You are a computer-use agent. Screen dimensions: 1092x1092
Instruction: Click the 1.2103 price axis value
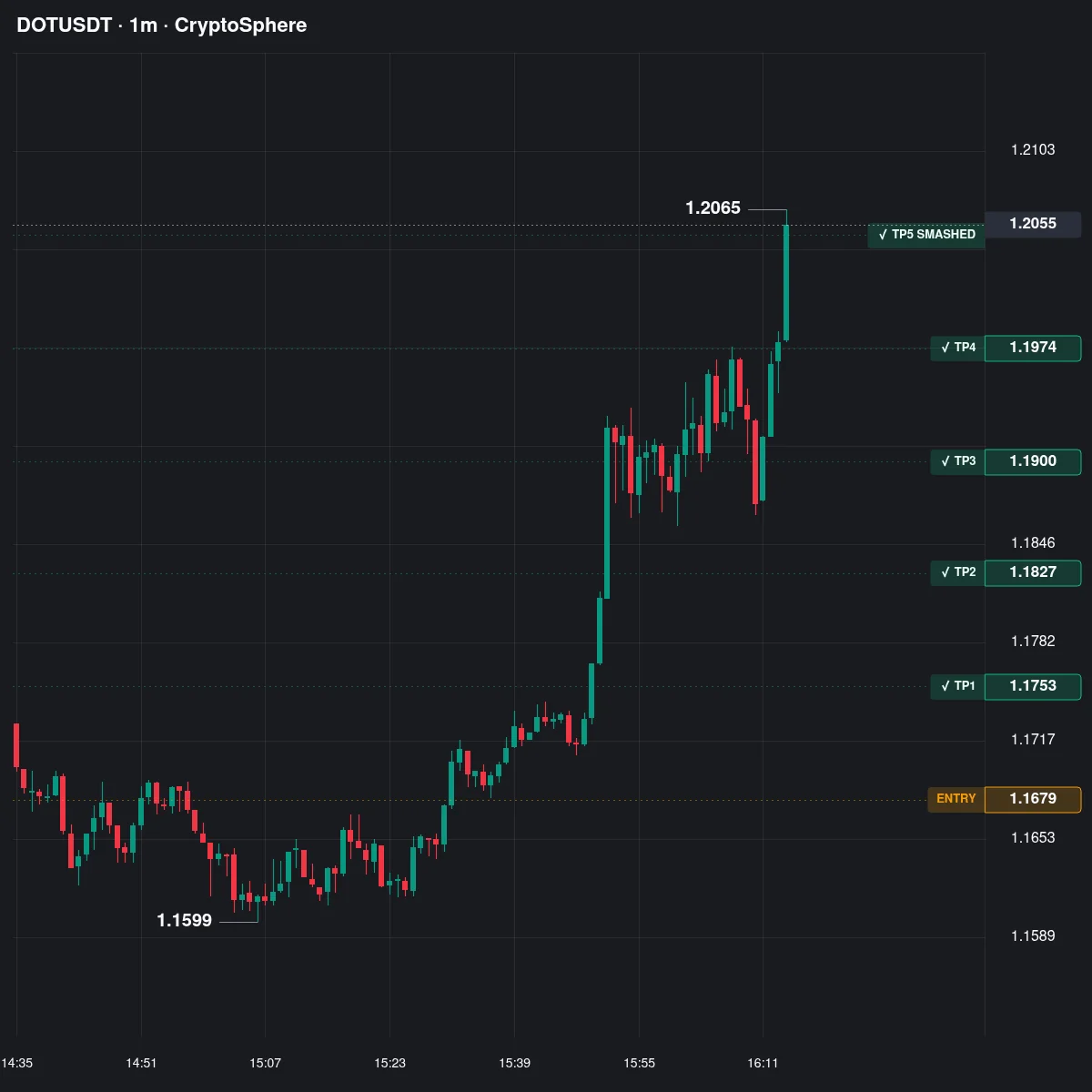pyautogui.click(x=1033, y=150)
